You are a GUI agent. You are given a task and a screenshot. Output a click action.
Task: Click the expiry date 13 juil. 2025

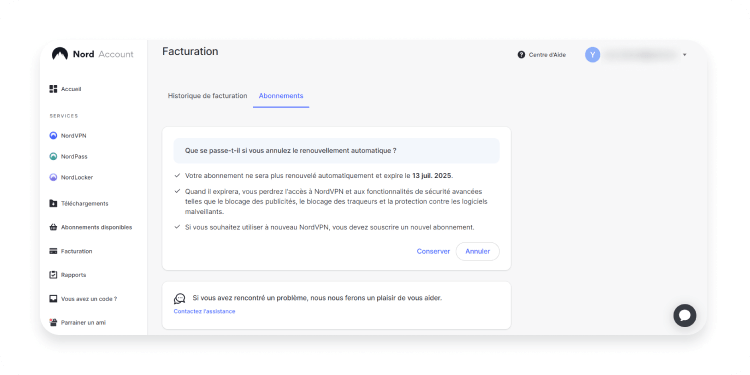point(432,176)
